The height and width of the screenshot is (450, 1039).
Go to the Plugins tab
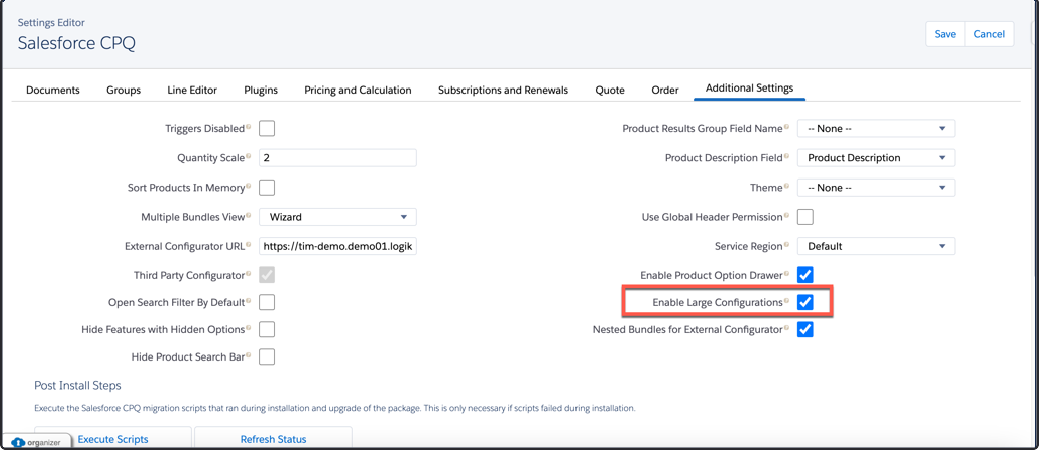tap(260, 90)
